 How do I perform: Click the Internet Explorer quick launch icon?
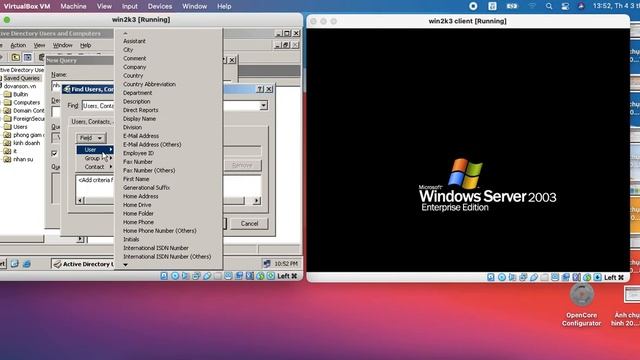(27, 264)
